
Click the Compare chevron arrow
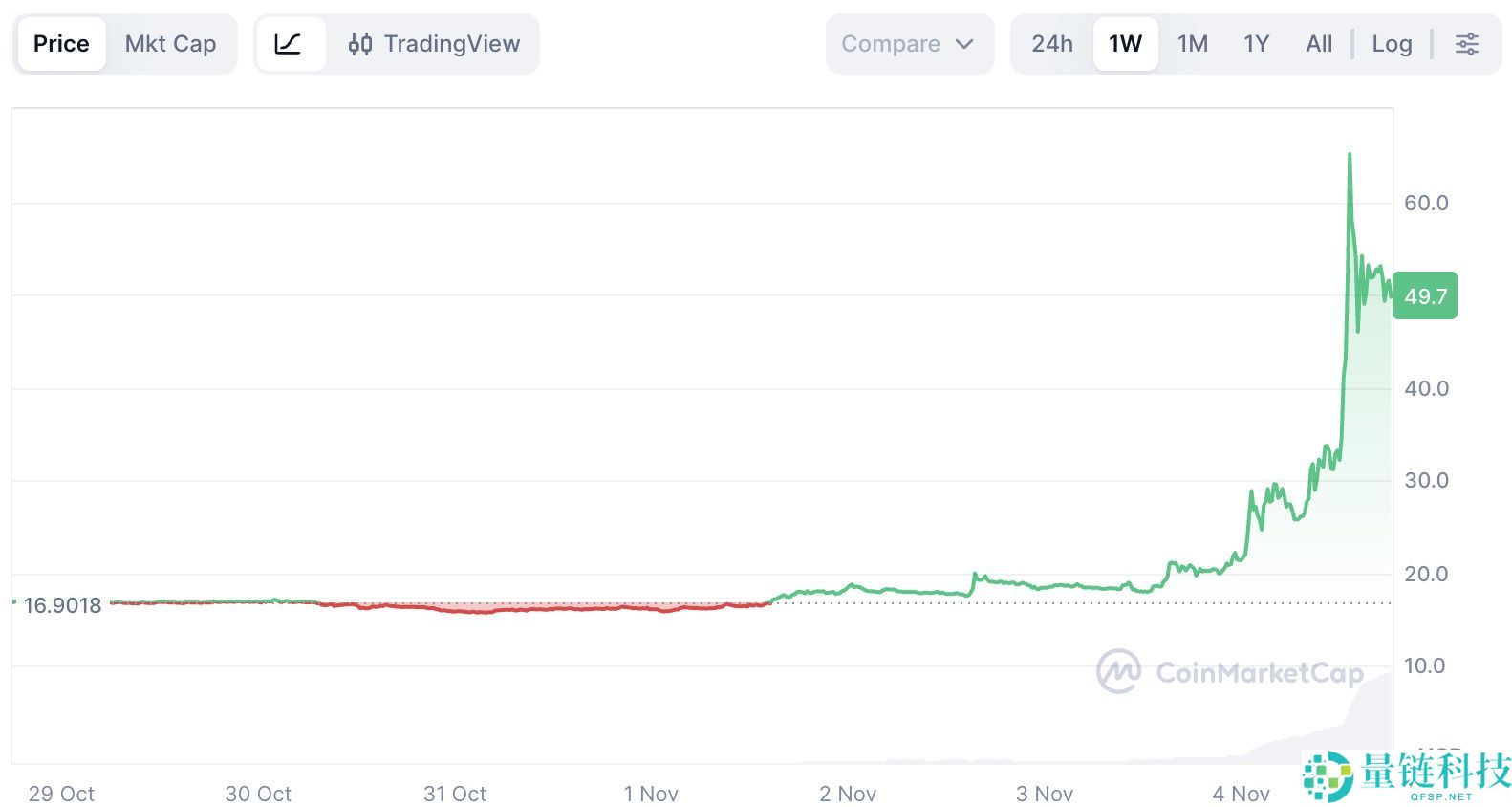pyautogui.click(x=965, y=43)
